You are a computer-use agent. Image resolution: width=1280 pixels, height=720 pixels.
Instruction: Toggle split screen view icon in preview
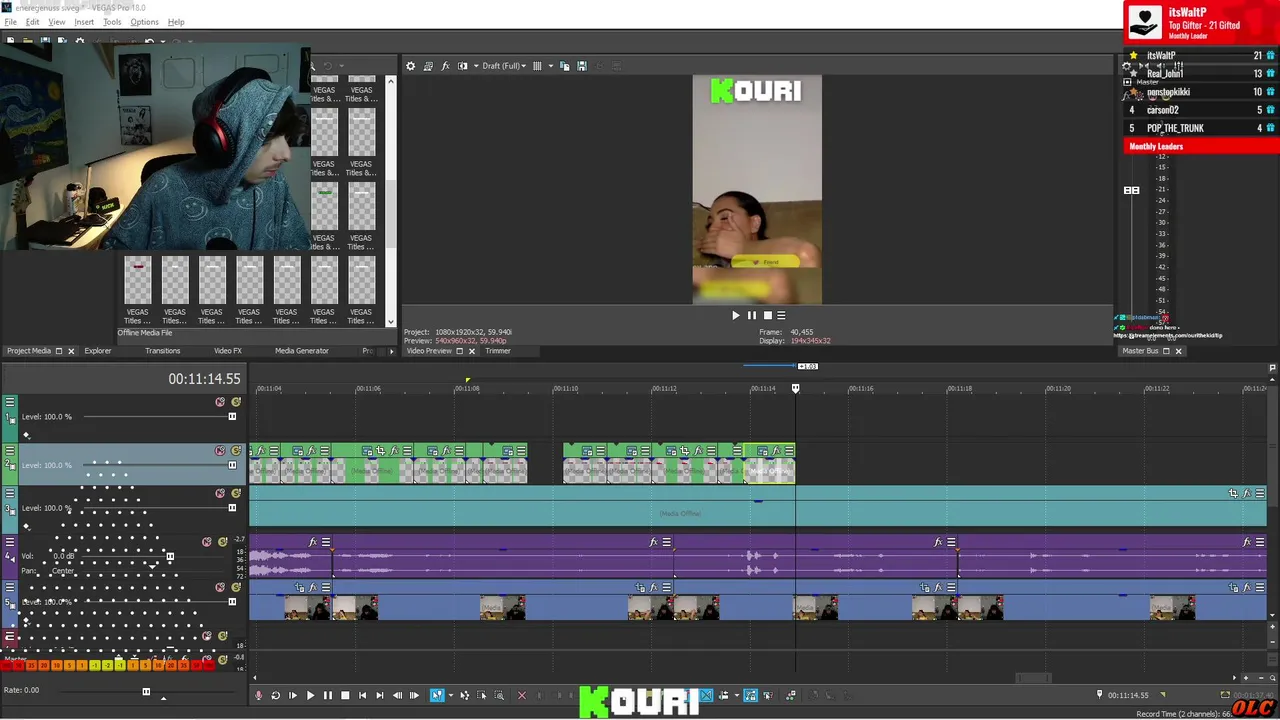point(462,66)
